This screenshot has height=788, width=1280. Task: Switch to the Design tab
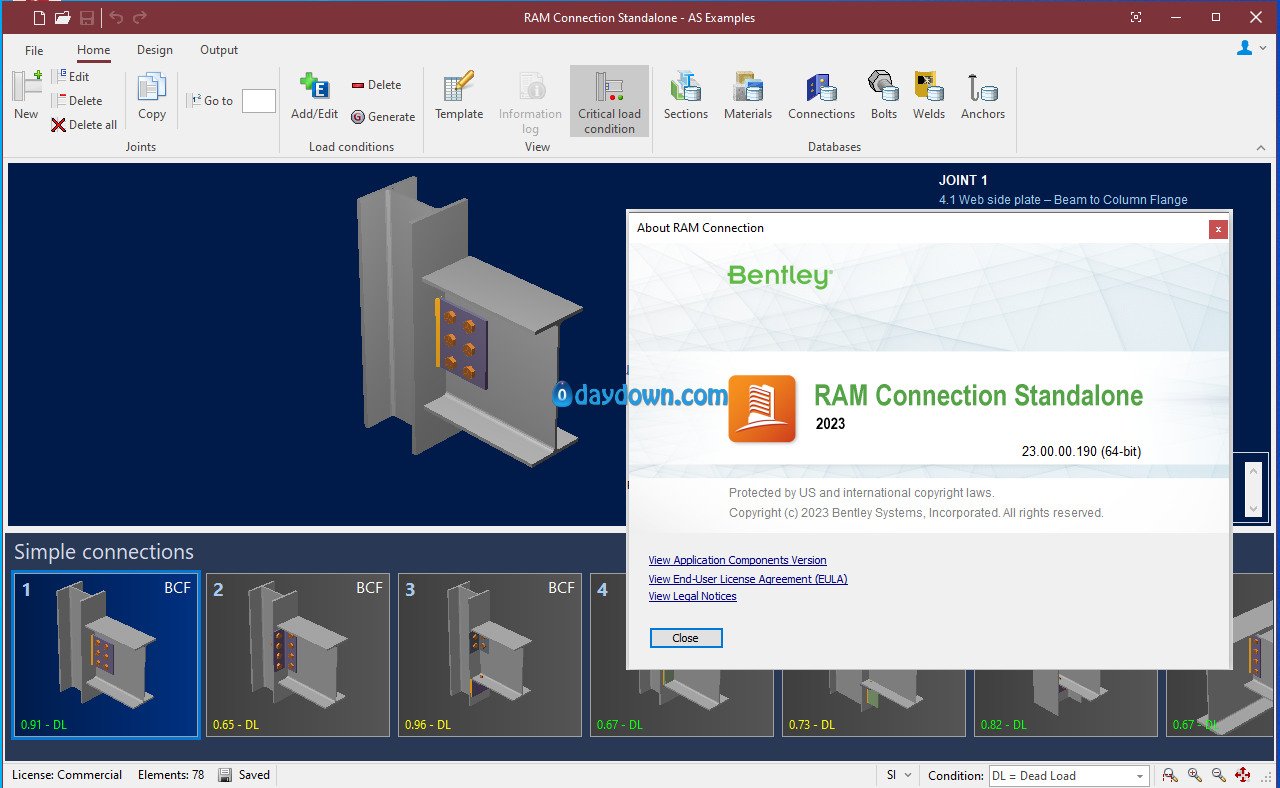pyautogui.click(x=155, y=50)
